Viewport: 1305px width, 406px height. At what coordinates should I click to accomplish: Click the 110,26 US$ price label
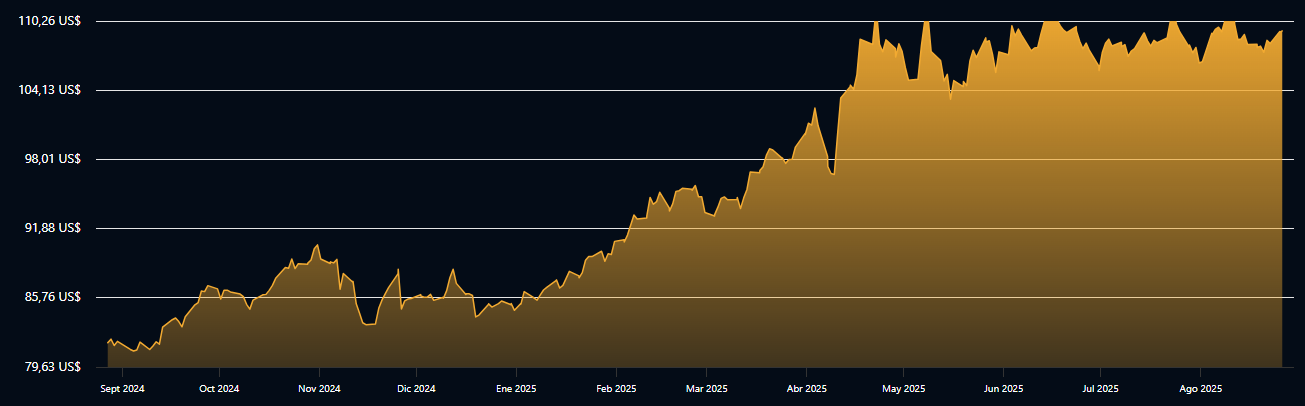point(49,20)
